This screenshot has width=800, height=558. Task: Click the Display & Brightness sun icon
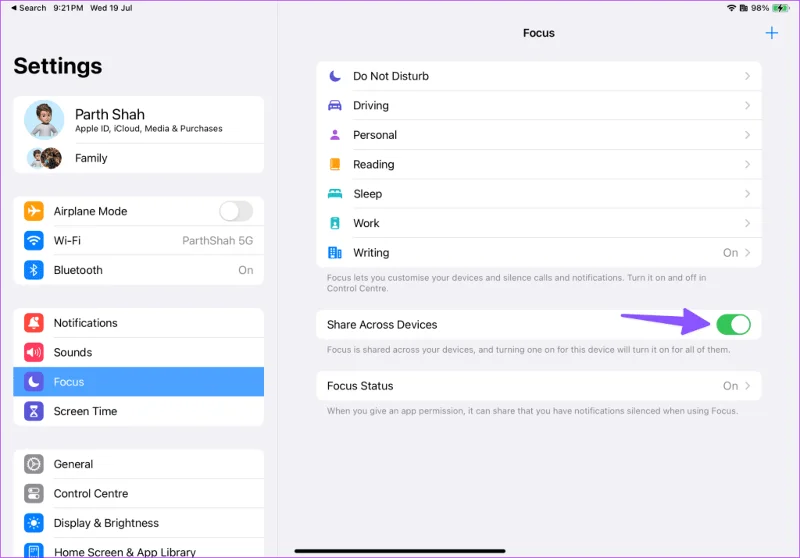pyautogui.click(x=34, y=523)
